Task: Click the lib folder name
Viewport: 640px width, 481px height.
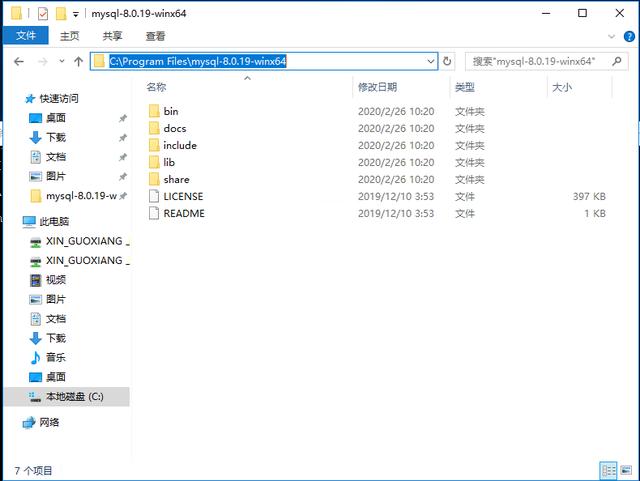Action: tap(169, 163)
